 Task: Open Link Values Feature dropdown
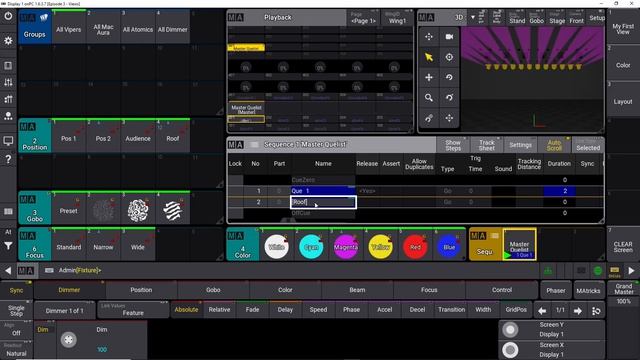[133, 310]
